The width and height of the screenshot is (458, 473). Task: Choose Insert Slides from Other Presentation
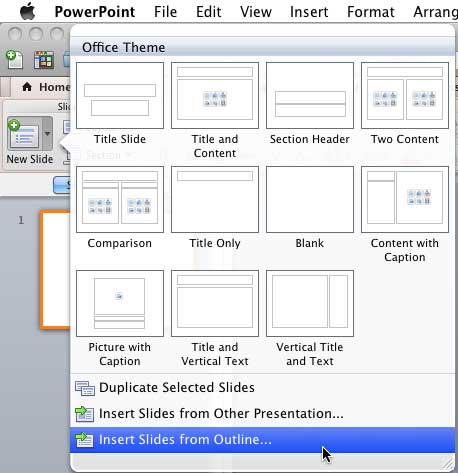click(262, 414)
